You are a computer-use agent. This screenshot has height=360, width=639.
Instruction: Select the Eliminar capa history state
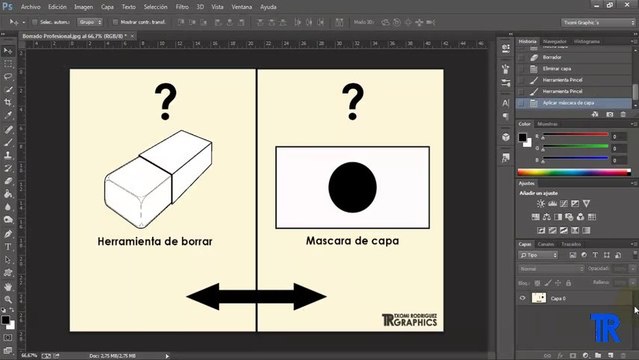point(574,69)
